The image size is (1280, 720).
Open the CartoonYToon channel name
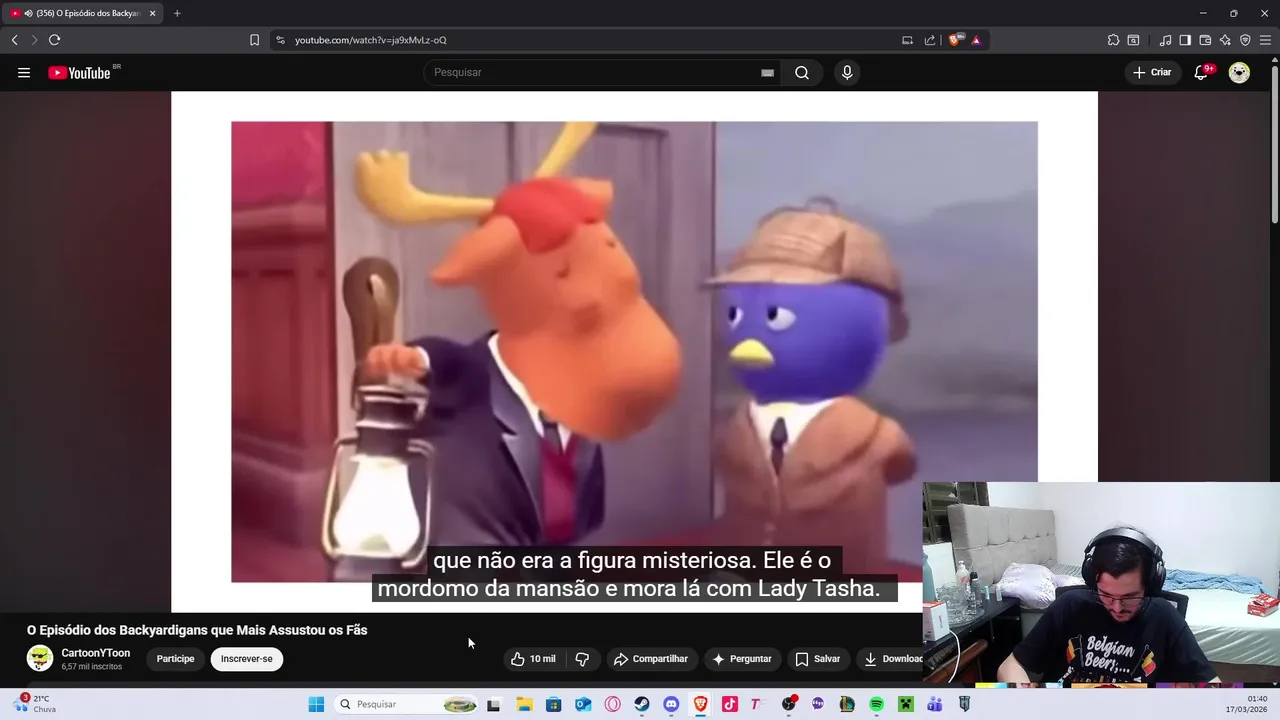pos(96,653)
